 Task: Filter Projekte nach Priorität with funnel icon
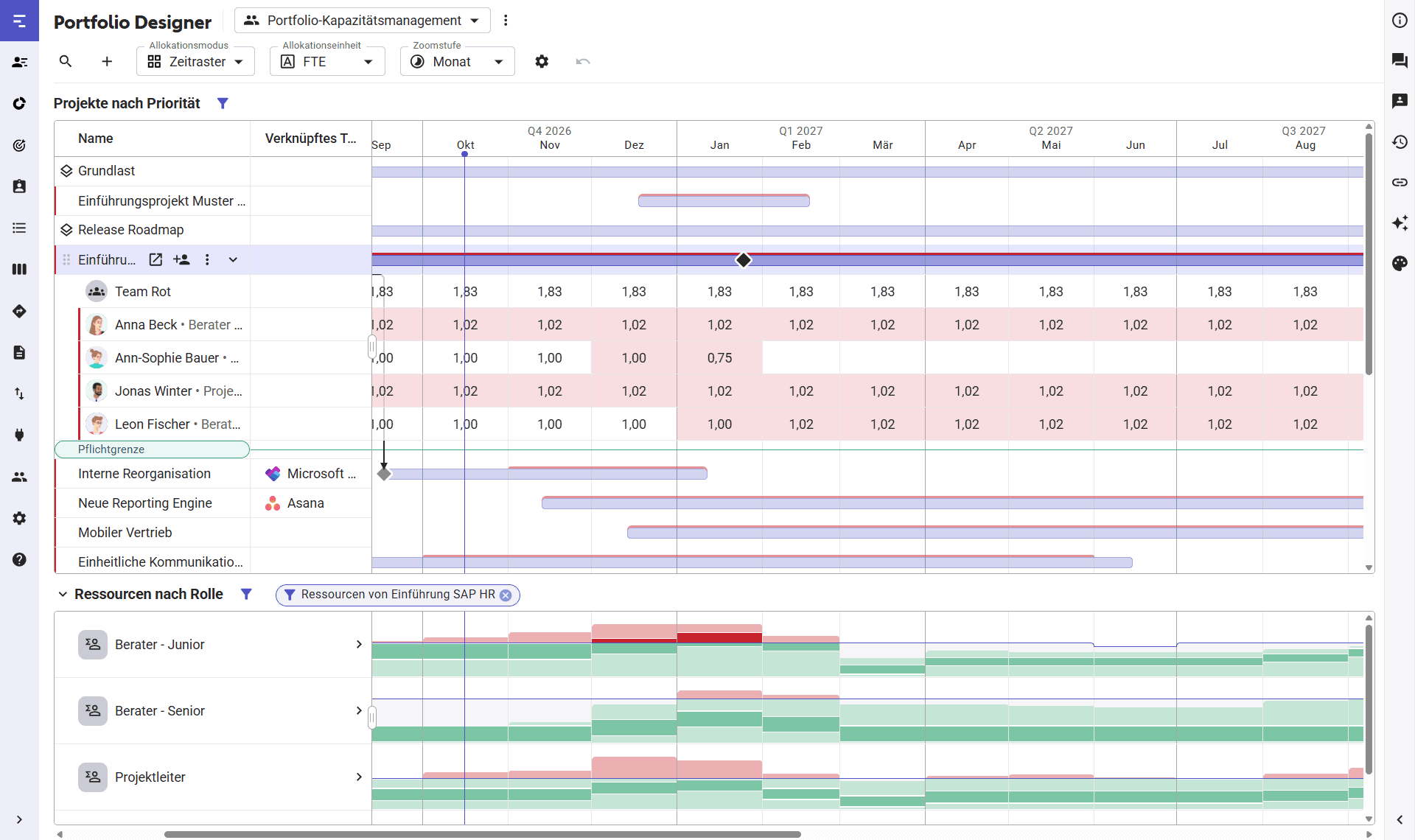pyautogui.click(x=223, y=103)
